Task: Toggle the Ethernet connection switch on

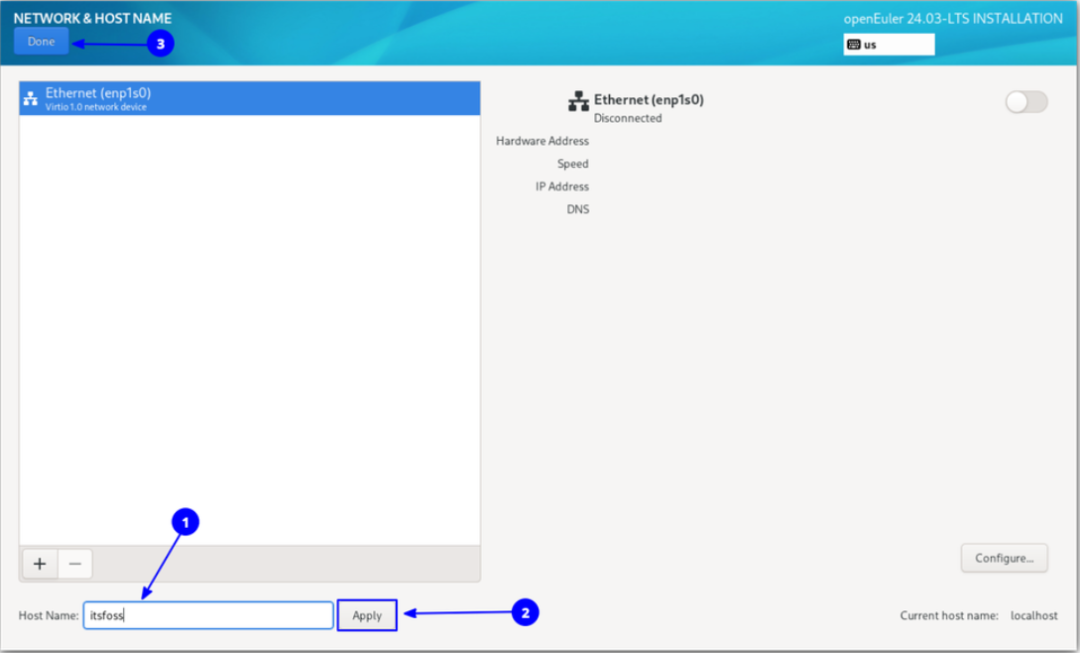Action: click(1026, 102)
